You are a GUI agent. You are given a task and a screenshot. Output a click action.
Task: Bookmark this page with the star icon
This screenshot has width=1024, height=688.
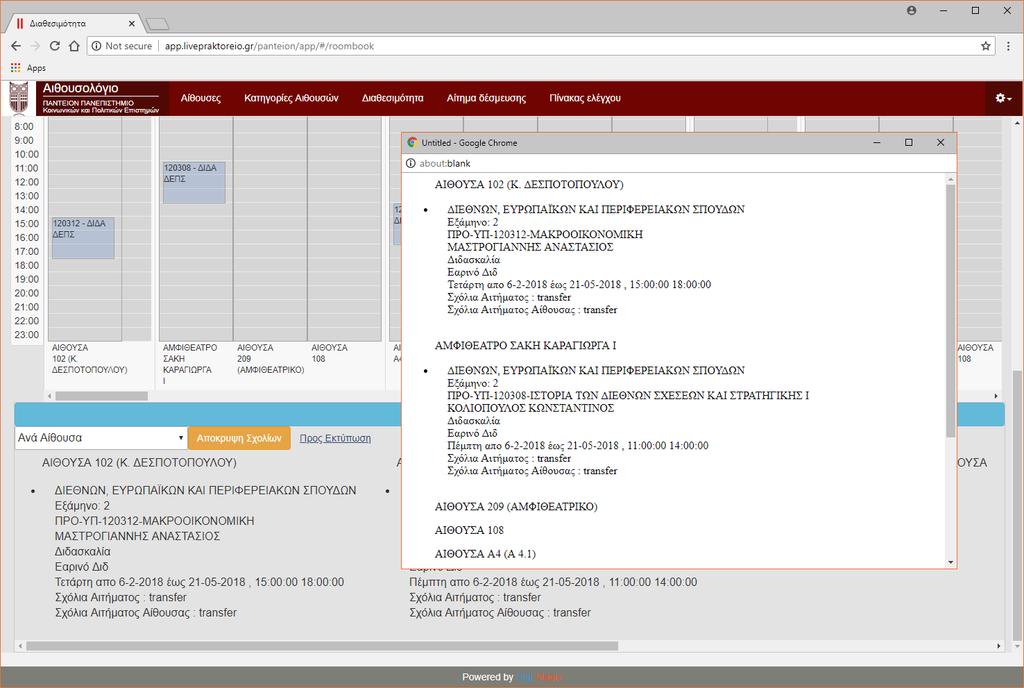[985, 46]
